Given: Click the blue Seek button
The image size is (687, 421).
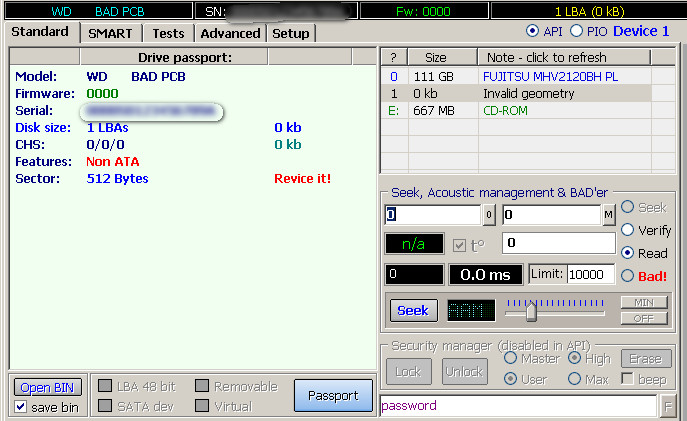Looking at the screenshot, I should [413, 311].
